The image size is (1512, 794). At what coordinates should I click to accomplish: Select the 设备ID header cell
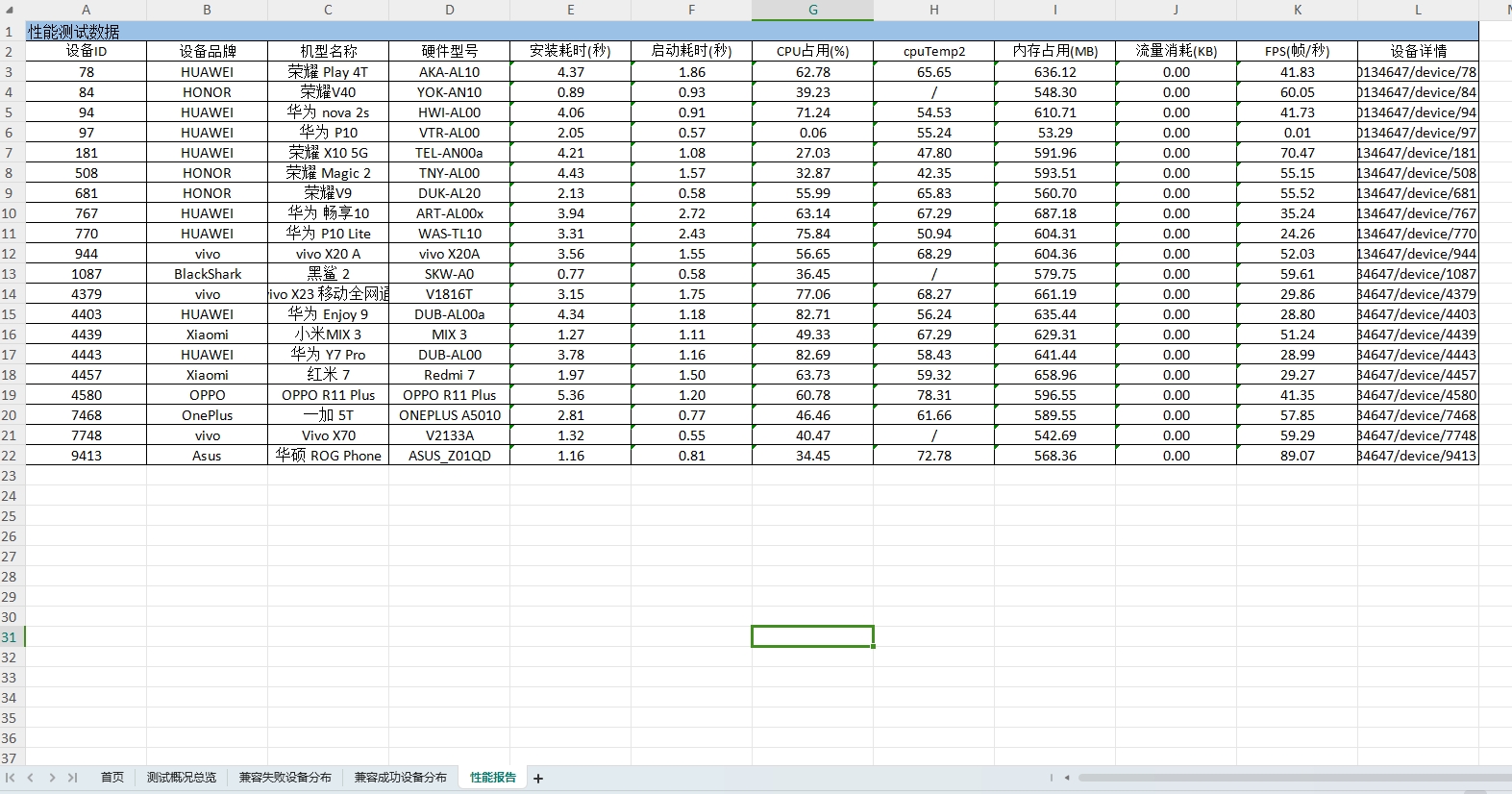click(86, 51)
